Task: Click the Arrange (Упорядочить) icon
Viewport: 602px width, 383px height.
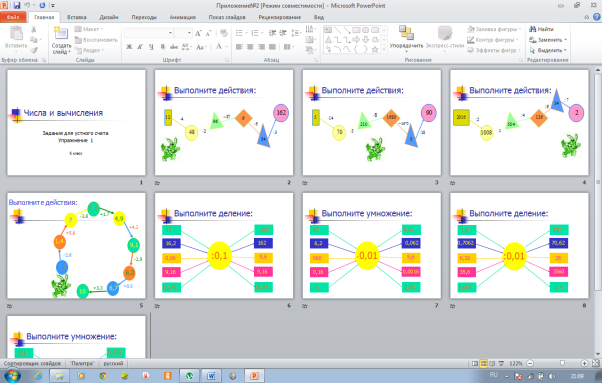Action: tap(406, 33)
